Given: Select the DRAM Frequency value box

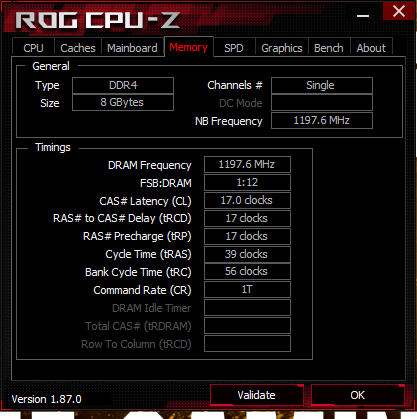Looking at the screenshot, I should coord(247,164).
